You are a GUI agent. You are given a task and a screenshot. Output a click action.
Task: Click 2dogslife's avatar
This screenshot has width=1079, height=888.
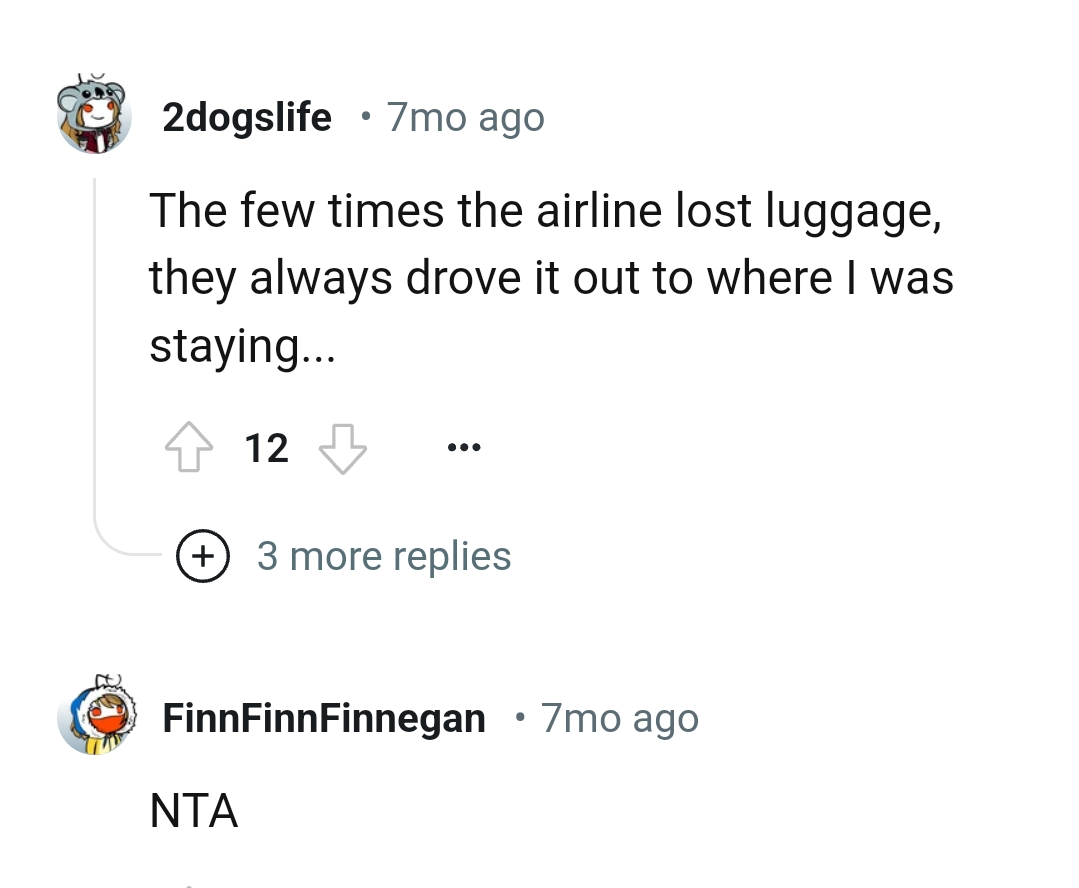(x=95, y=116)
